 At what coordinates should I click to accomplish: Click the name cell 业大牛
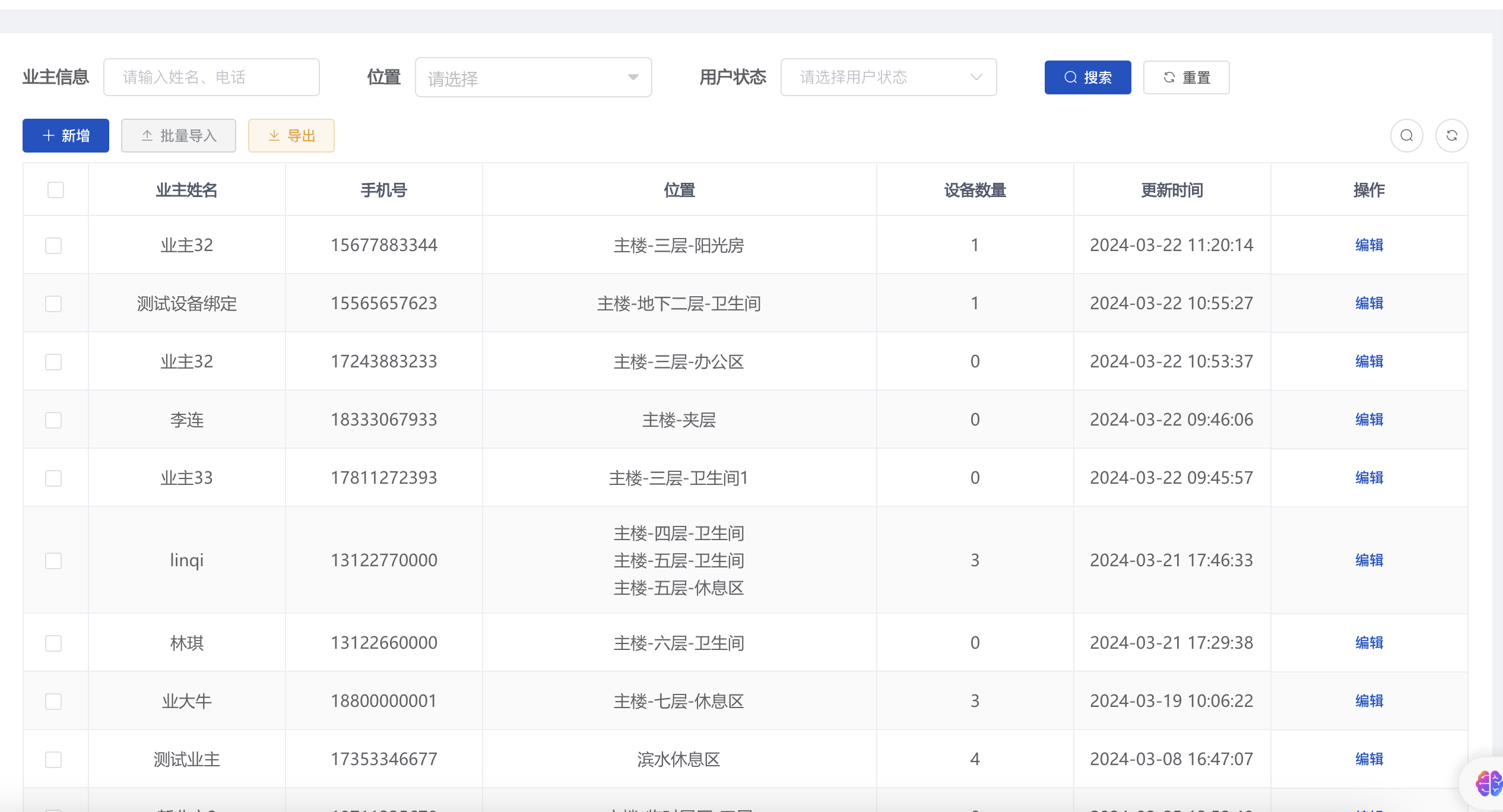tap(186, 701)
